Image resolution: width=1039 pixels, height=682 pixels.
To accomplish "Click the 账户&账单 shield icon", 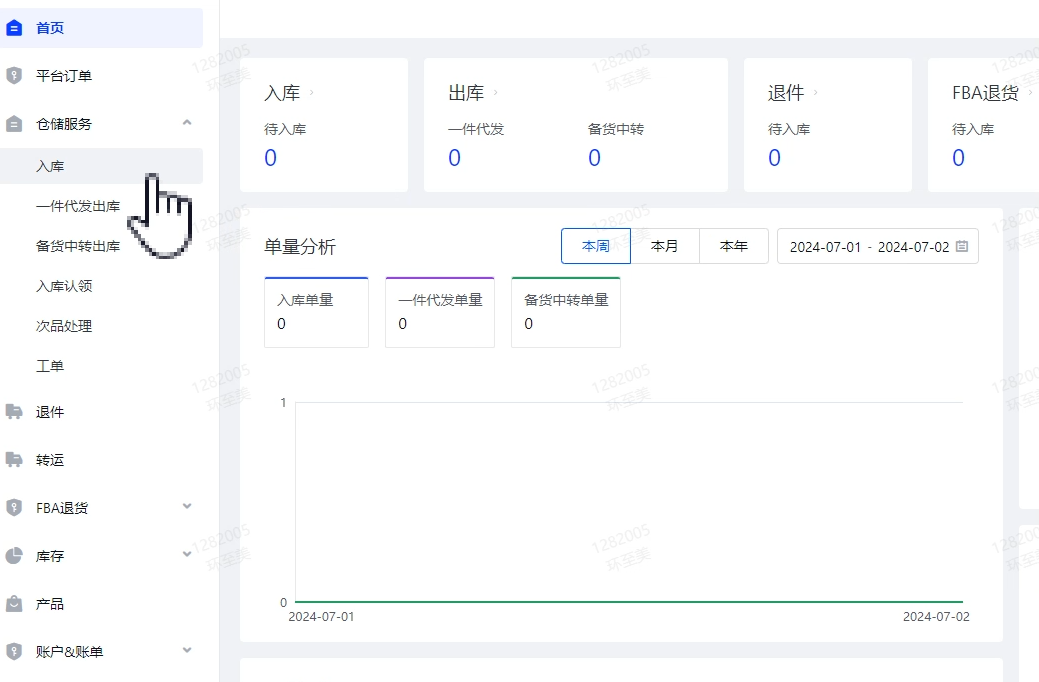I will point(14,652).
